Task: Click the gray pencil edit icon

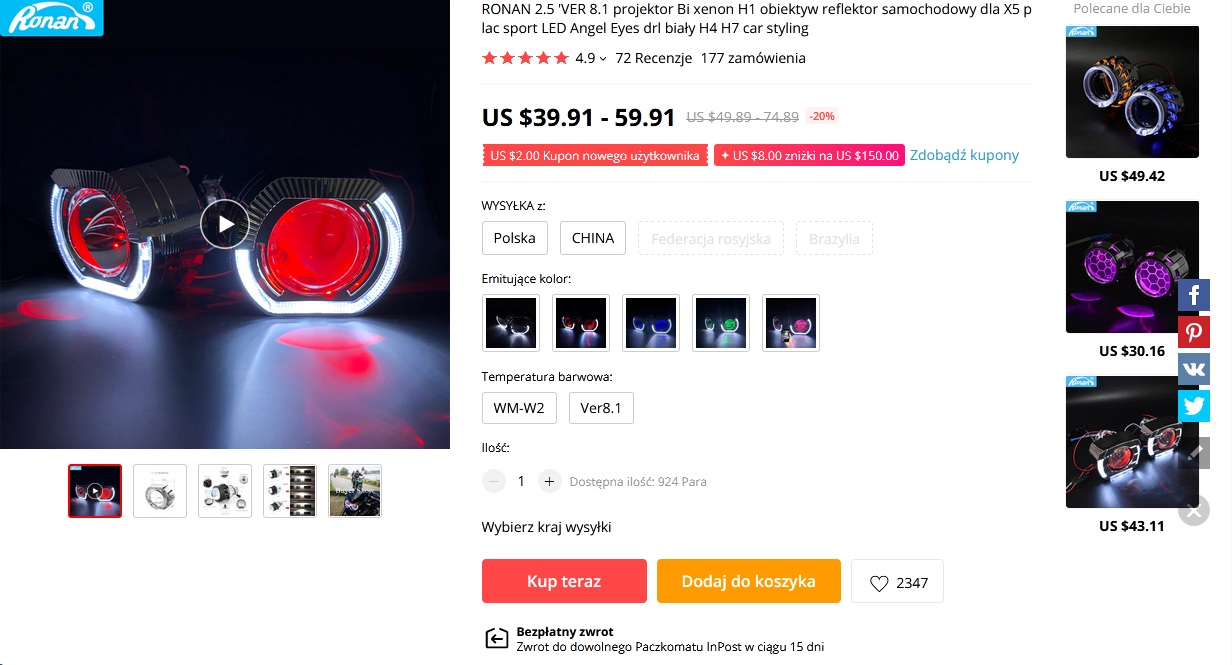Action: click(x=1196, y=452)
